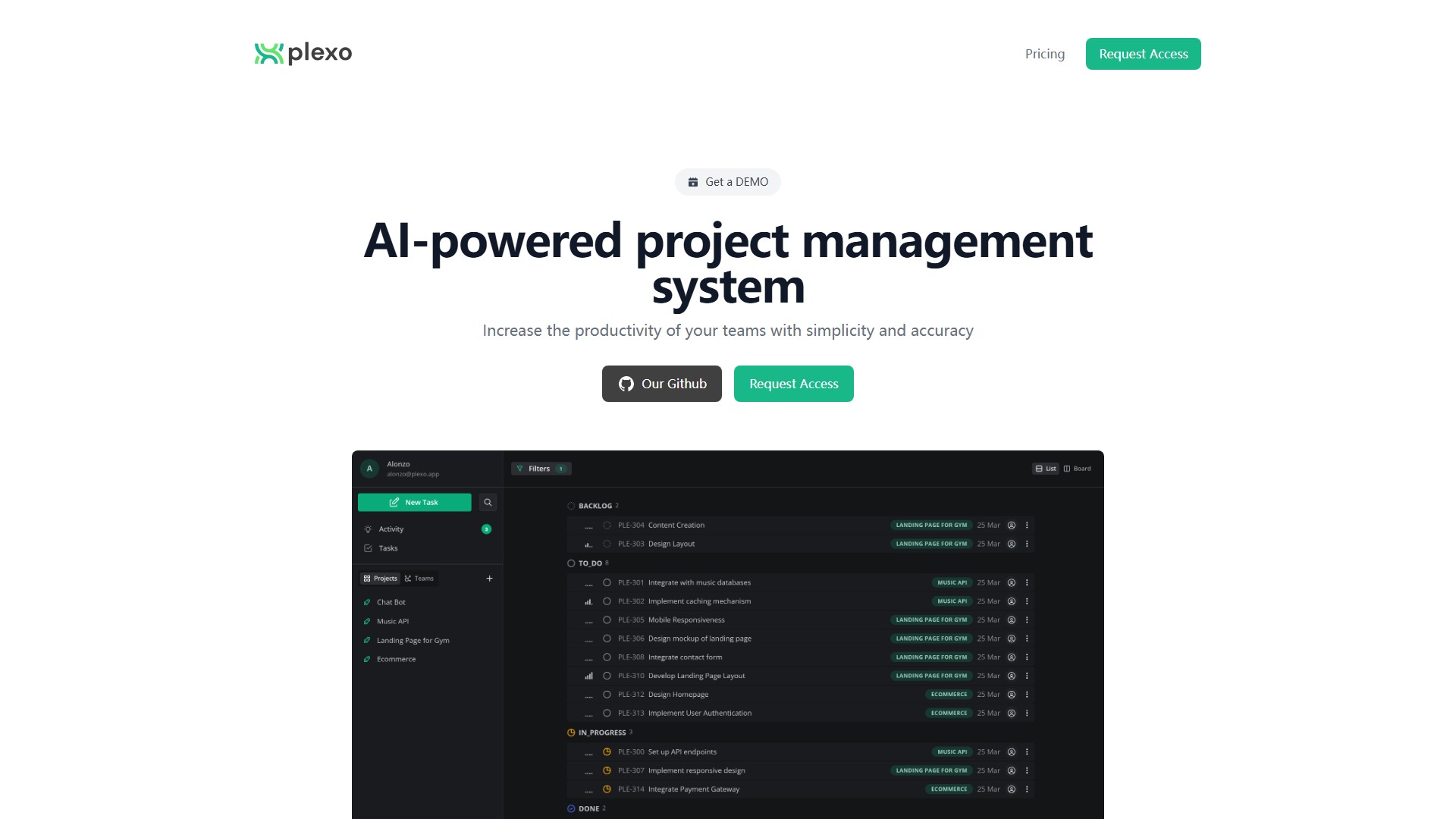1456x819 pixels.
Task: Switch to Board view
Action: (x=1078, y=469)
